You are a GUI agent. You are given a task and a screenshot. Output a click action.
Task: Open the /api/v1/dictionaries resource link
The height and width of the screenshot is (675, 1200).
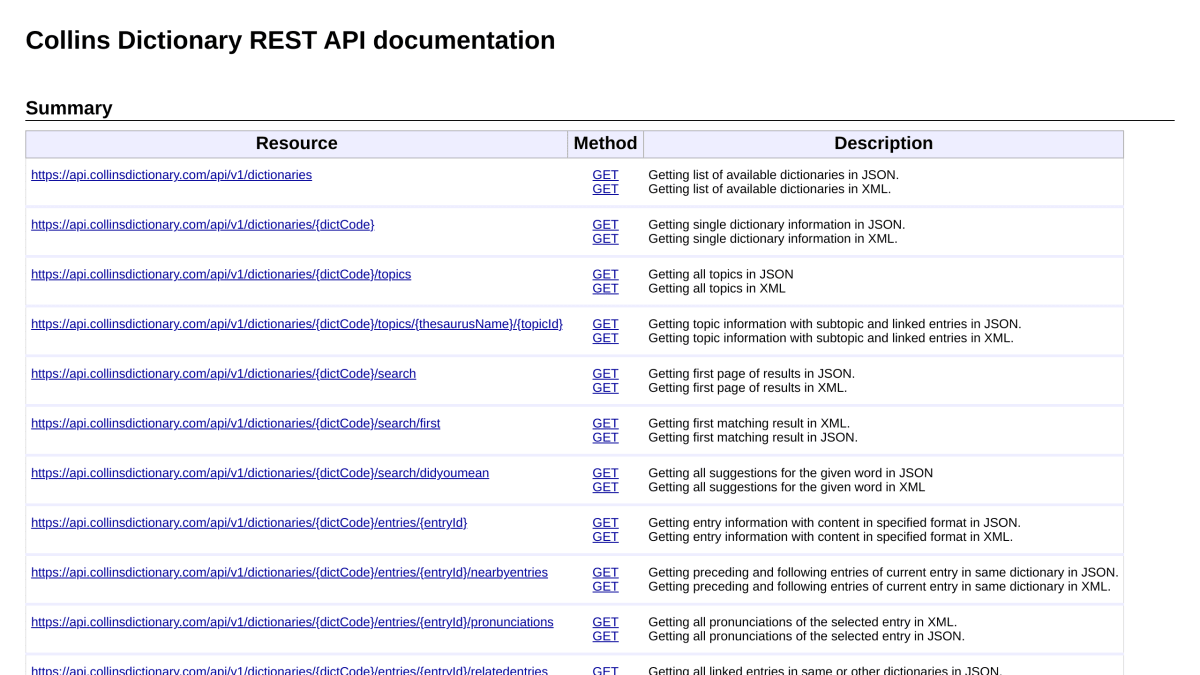point(171,175)
